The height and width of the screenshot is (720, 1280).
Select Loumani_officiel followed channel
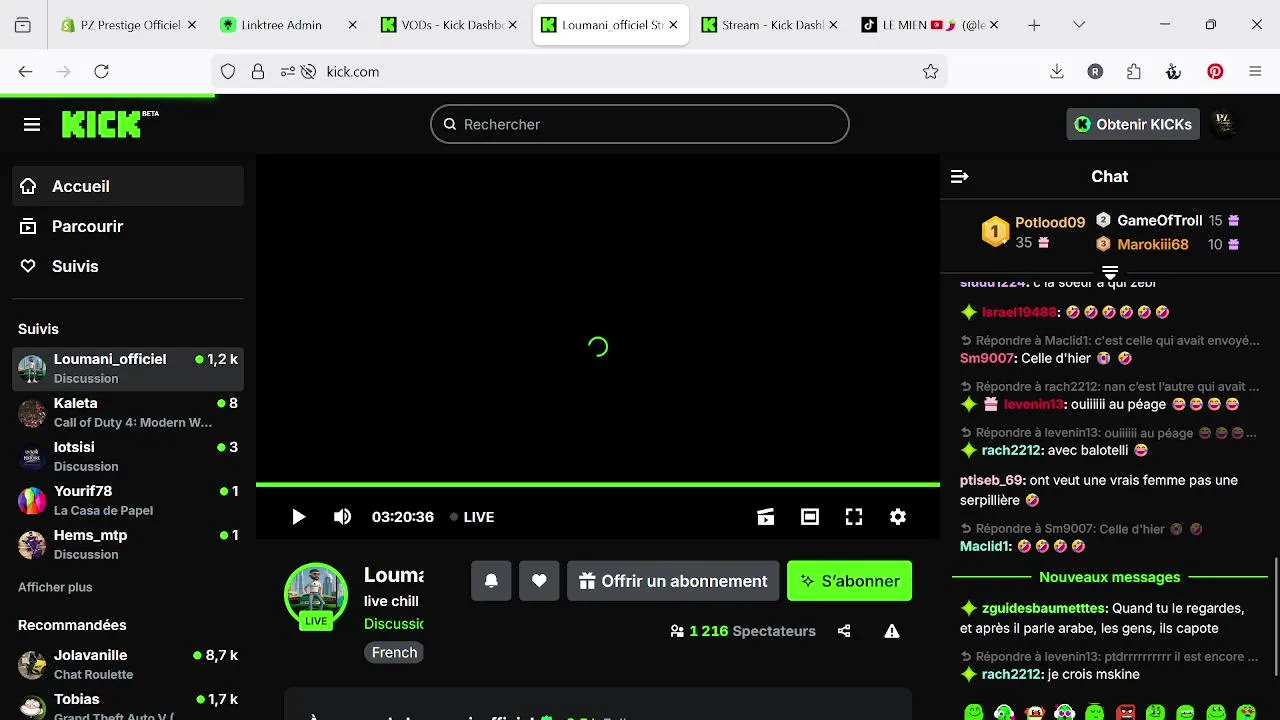click(128, 368)
